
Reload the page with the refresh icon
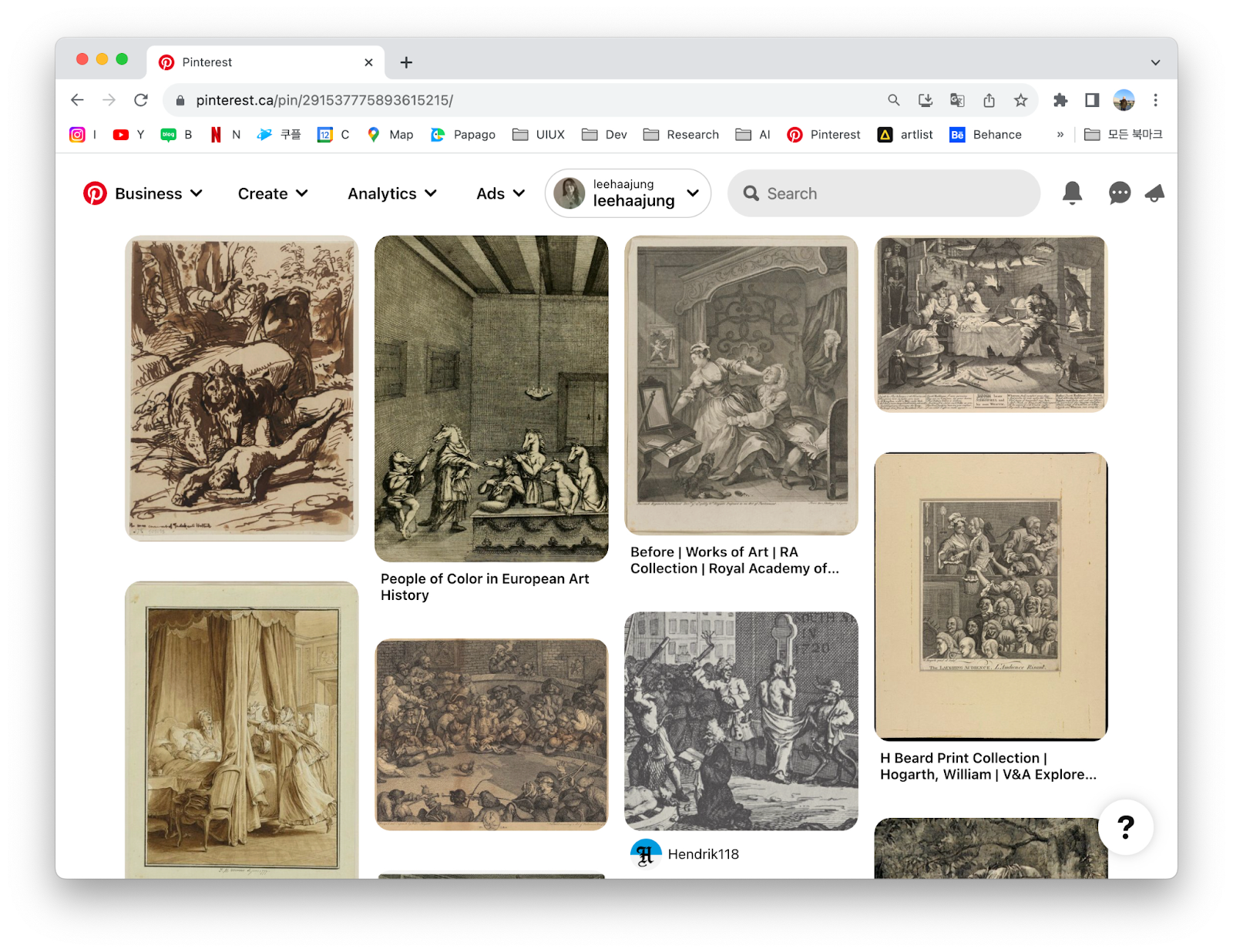click(141, 100)
